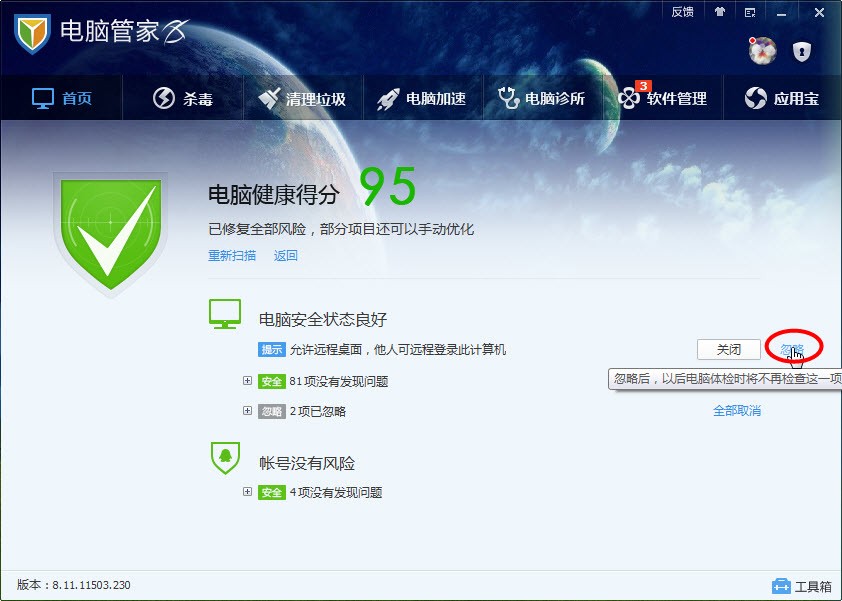
Task: Click the large green checkmark shield
Action: point(111,235)
